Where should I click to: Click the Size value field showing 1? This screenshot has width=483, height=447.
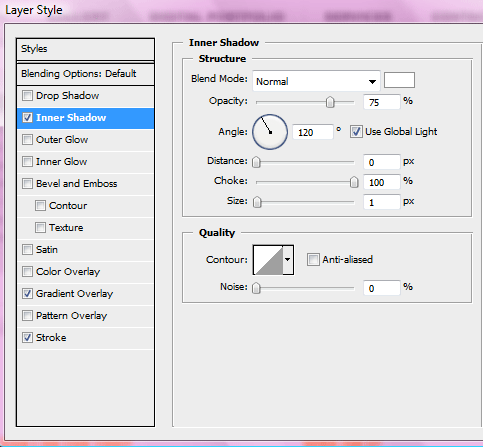[381, 202]
